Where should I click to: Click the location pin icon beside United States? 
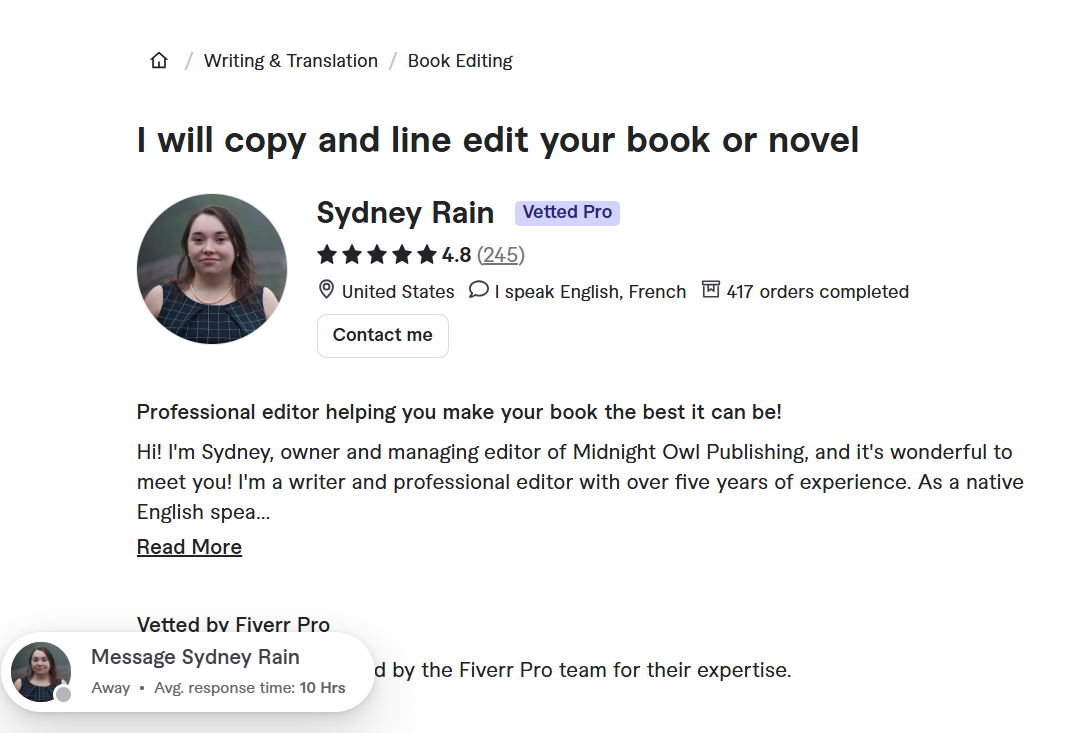326,290
